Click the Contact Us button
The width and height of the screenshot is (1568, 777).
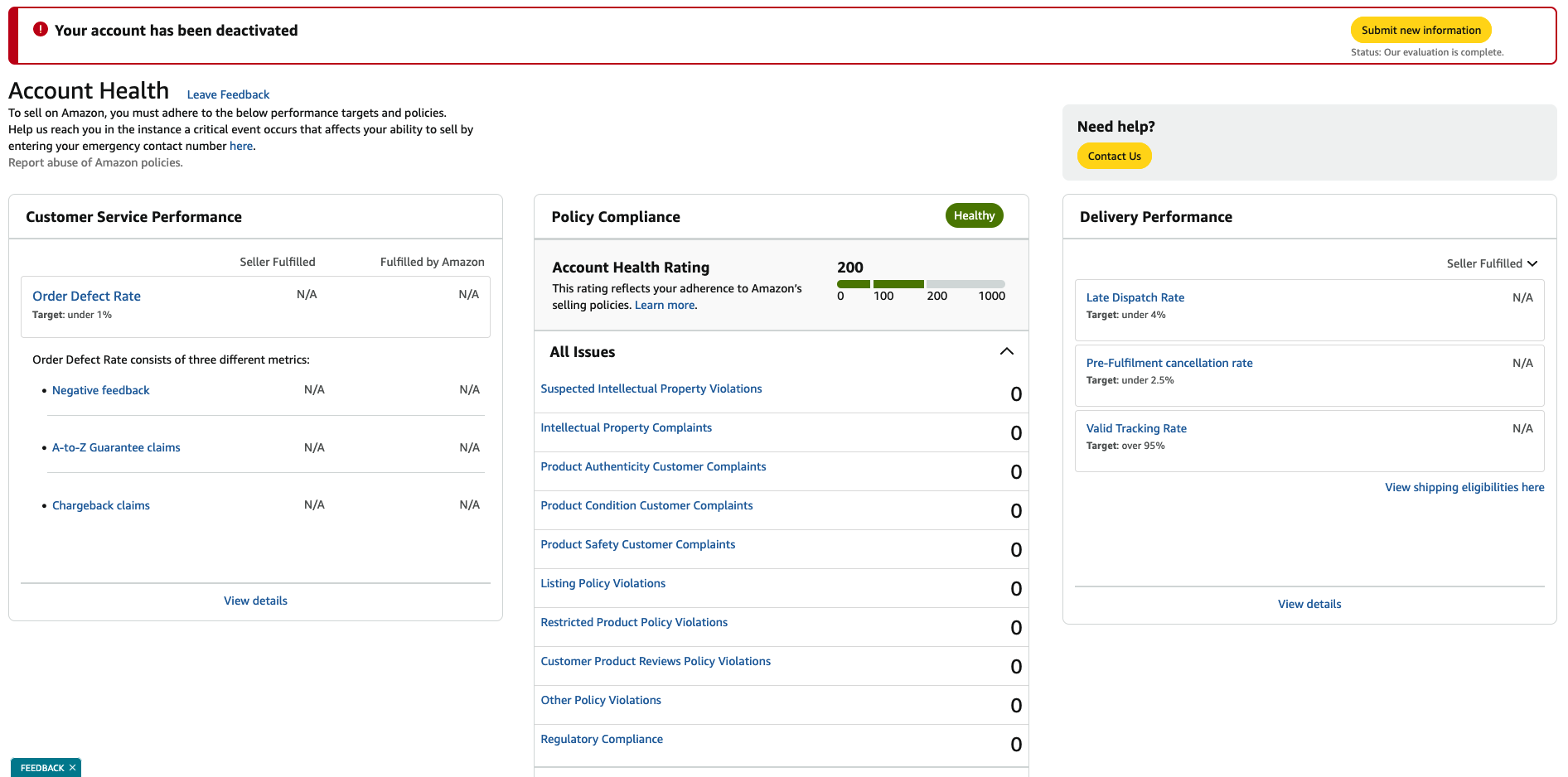1114,156
